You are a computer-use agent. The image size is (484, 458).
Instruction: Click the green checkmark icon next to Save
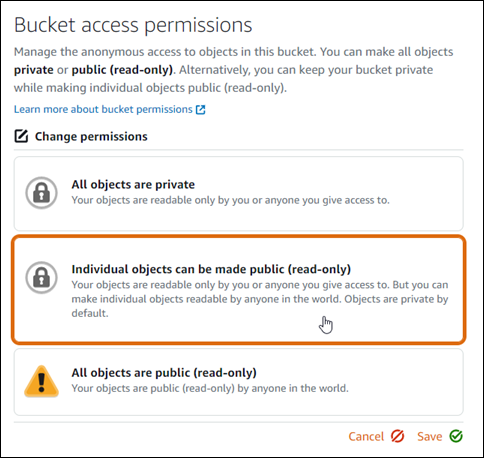[456, 436]
